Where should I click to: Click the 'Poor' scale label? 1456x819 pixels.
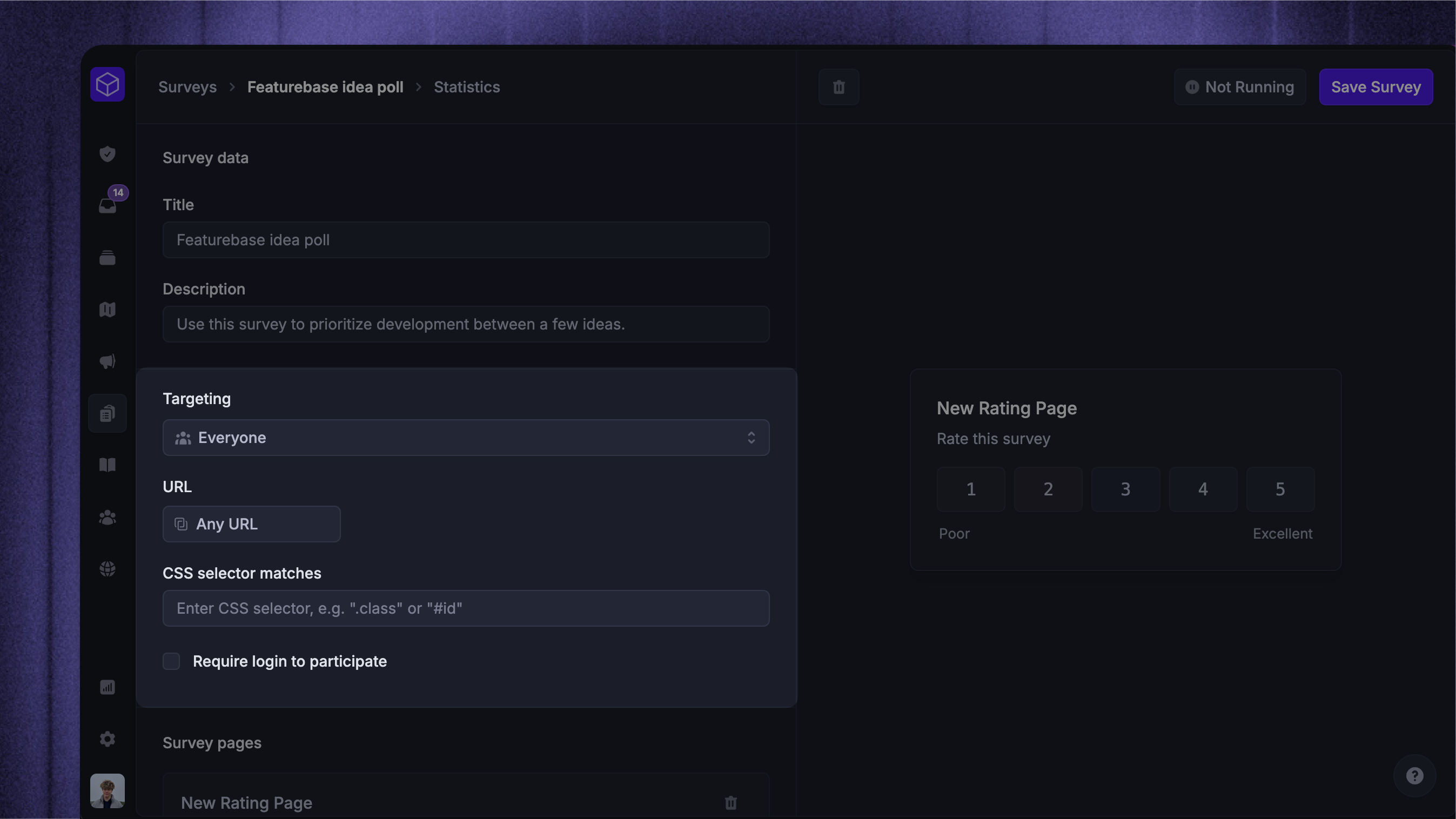[x=954, y=534]
